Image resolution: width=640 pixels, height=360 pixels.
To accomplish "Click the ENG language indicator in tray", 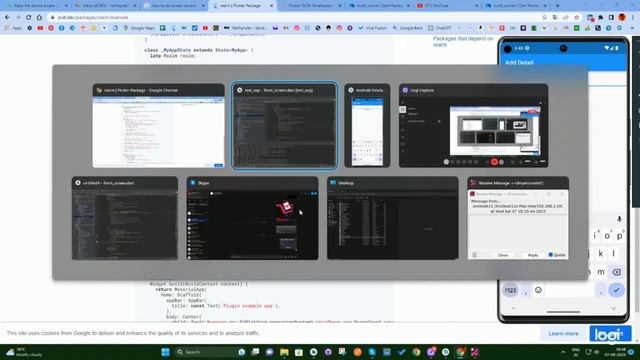I will [576, 352].
